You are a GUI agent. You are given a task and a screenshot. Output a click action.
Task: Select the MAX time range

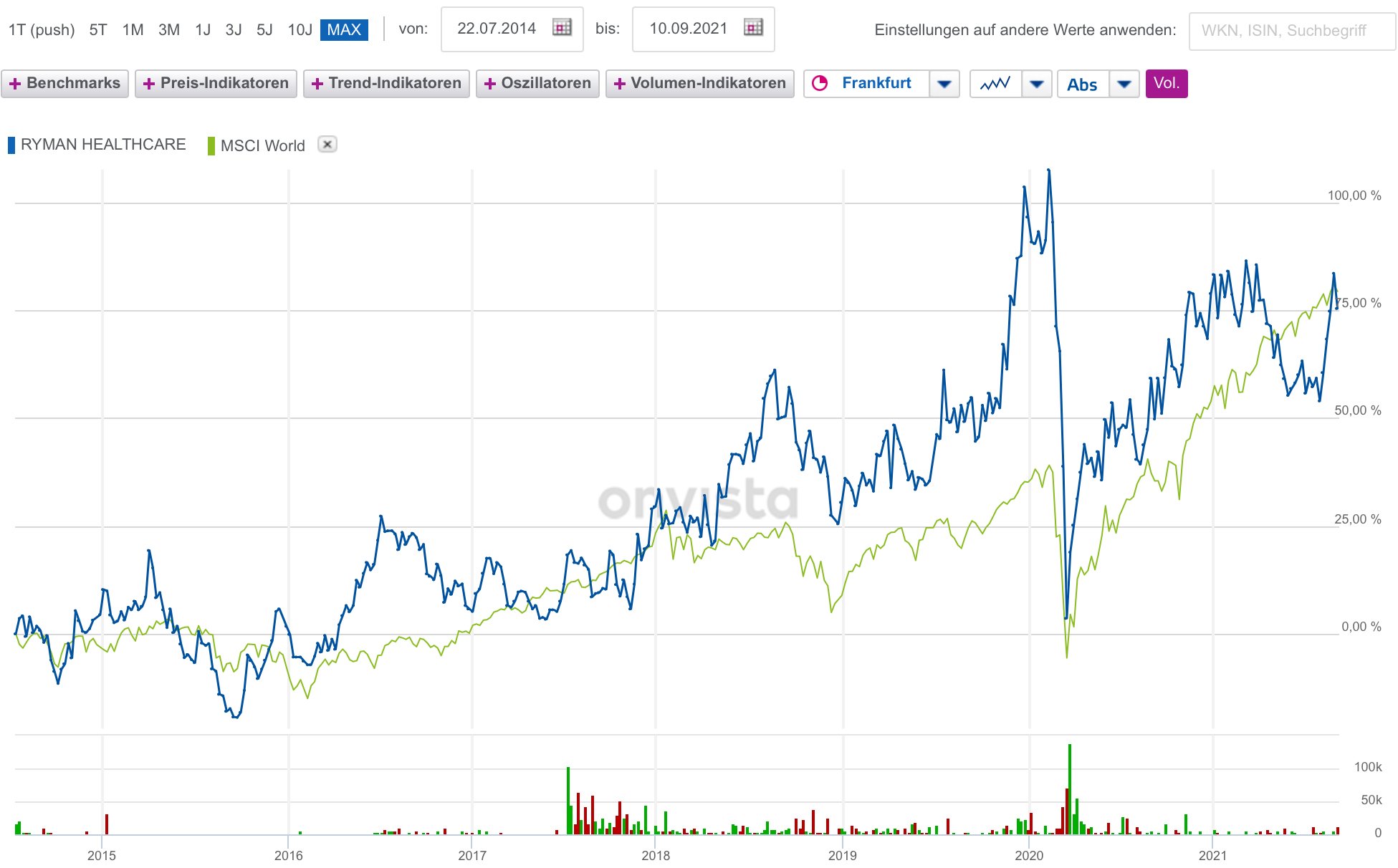[344, 29]
